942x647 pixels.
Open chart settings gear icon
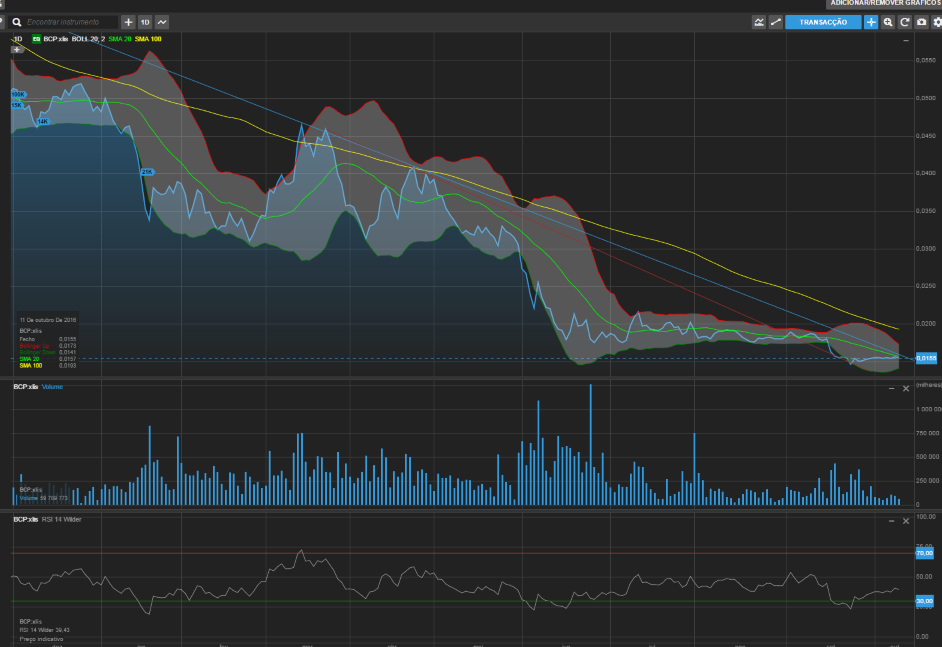pyautogui.click(x=936, y=22)
